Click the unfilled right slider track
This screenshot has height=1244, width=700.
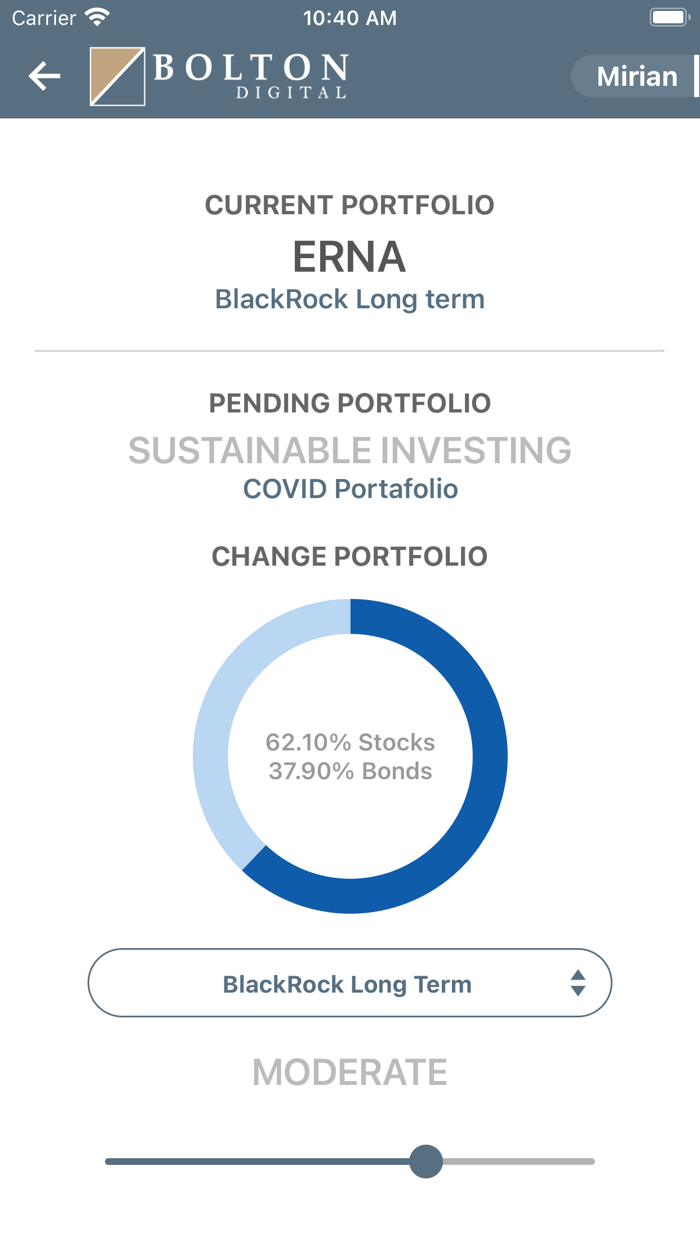518,1162
